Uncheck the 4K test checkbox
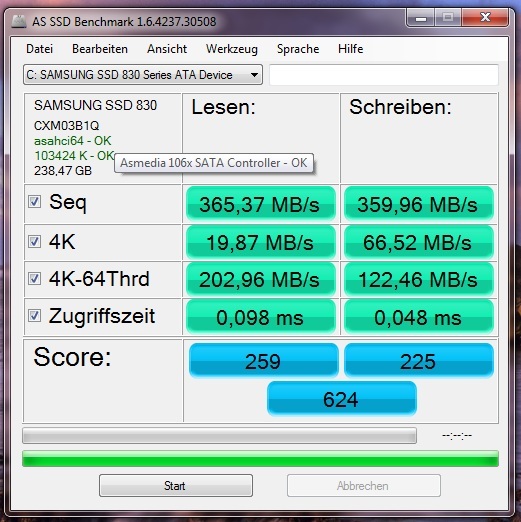 tap(34, 242)
